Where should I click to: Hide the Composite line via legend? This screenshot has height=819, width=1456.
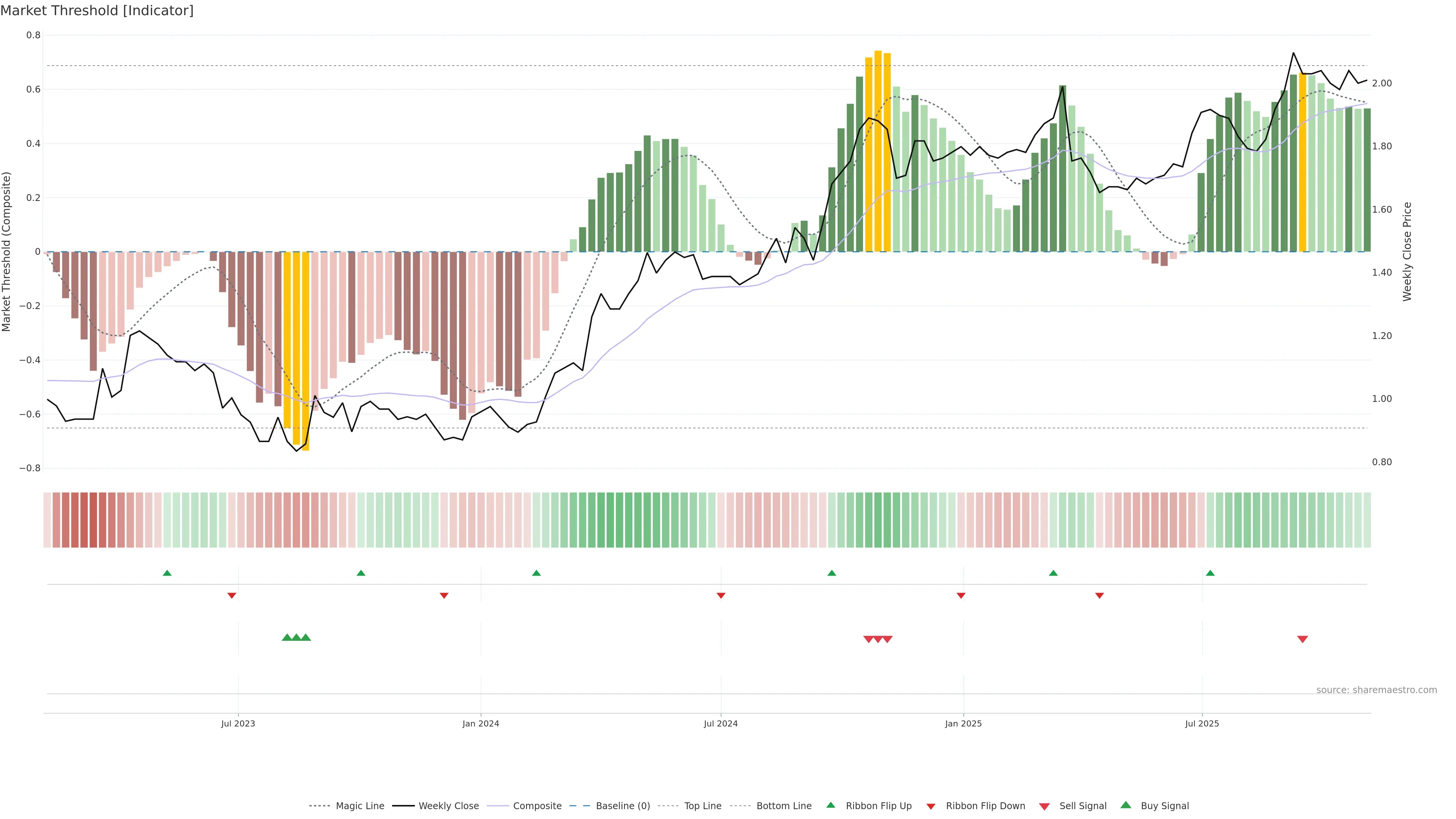click(x=537, y=806)
